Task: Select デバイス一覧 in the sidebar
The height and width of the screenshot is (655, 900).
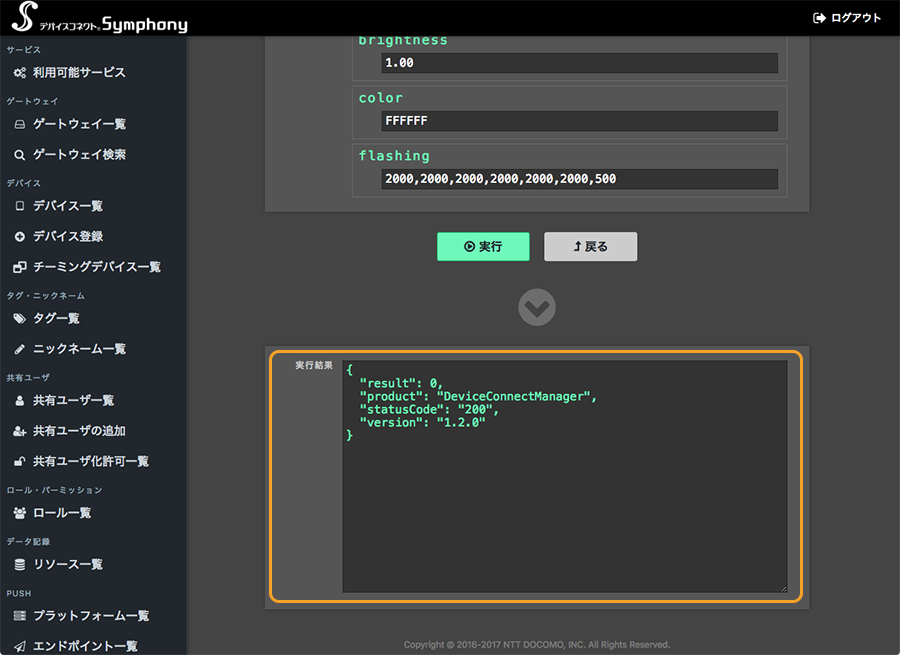Action: pos(68,206)
